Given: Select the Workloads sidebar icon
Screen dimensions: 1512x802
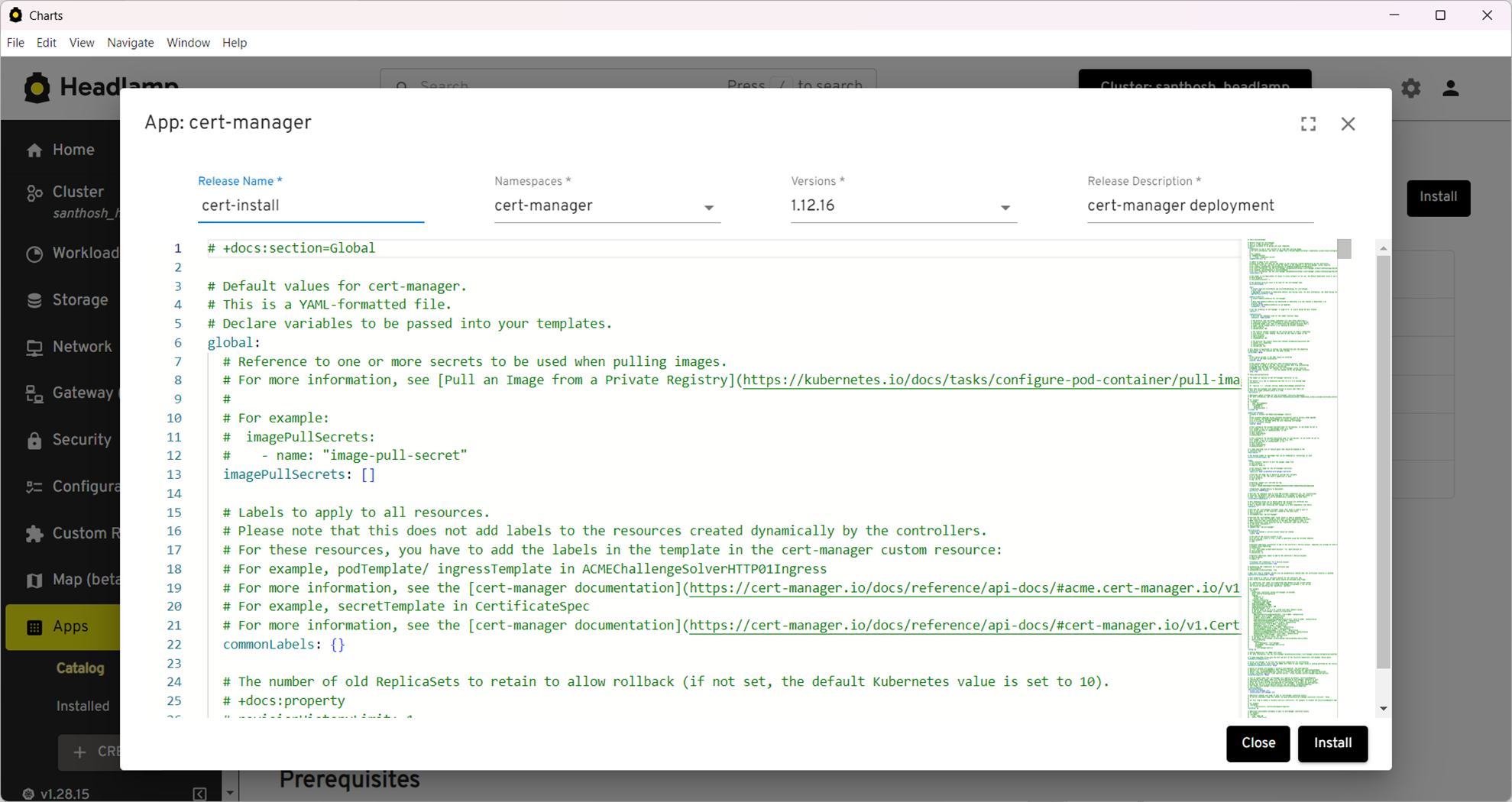Looking at the screenshot, I should tap(34, 254).
